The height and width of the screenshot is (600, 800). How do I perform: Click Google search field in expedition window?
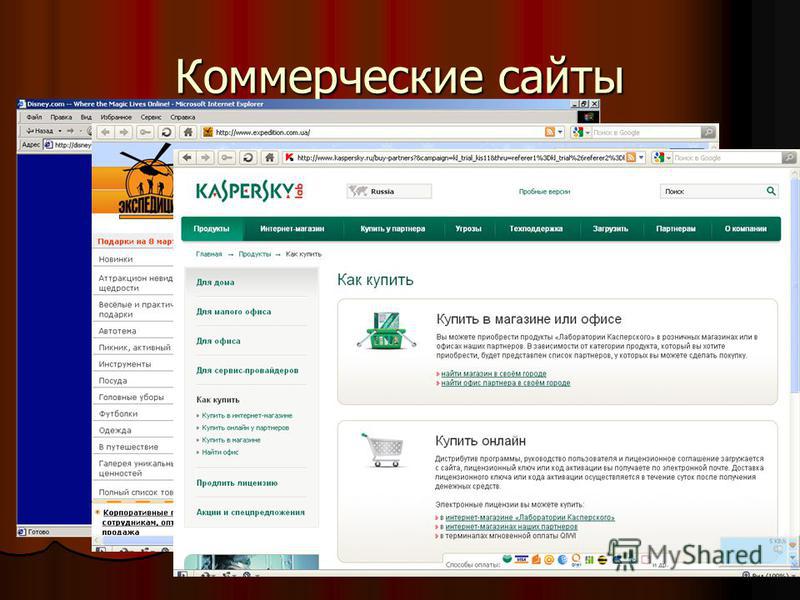pyautogui.click(x=645, y=132)
